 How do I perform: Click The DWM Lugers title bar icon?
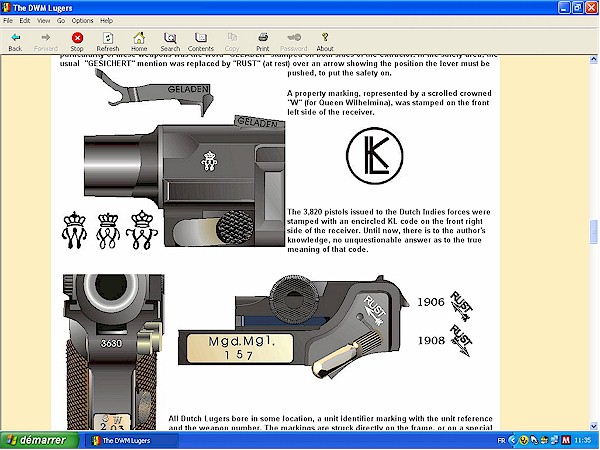tap(7, 7)
